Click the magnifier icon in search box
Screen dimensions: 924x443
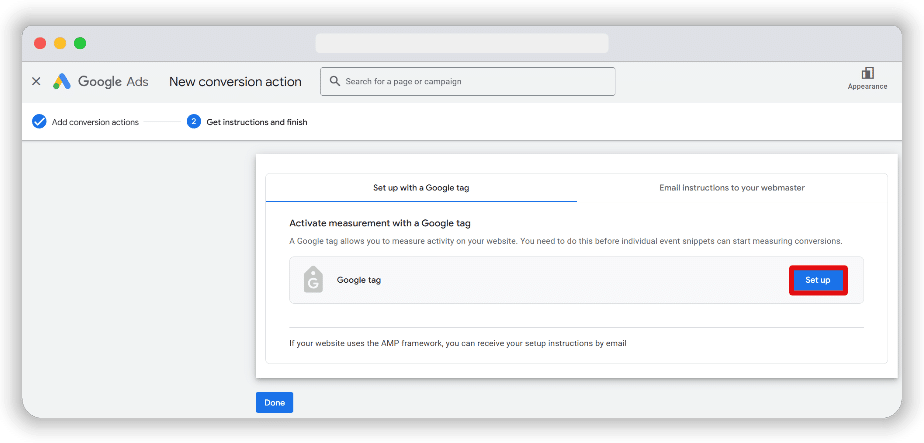point(335,81)
